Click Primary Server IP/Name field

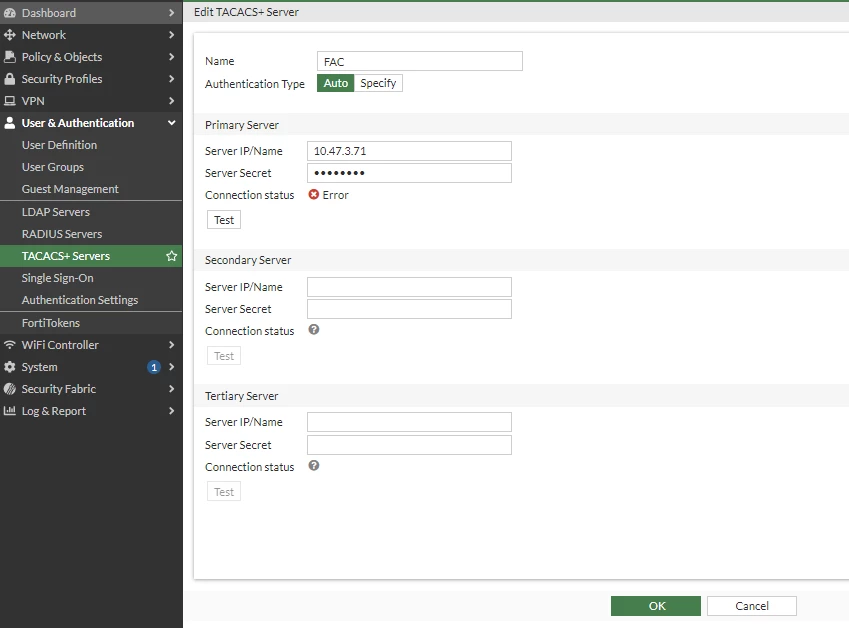pyautogui.click(x=409, y=151)
